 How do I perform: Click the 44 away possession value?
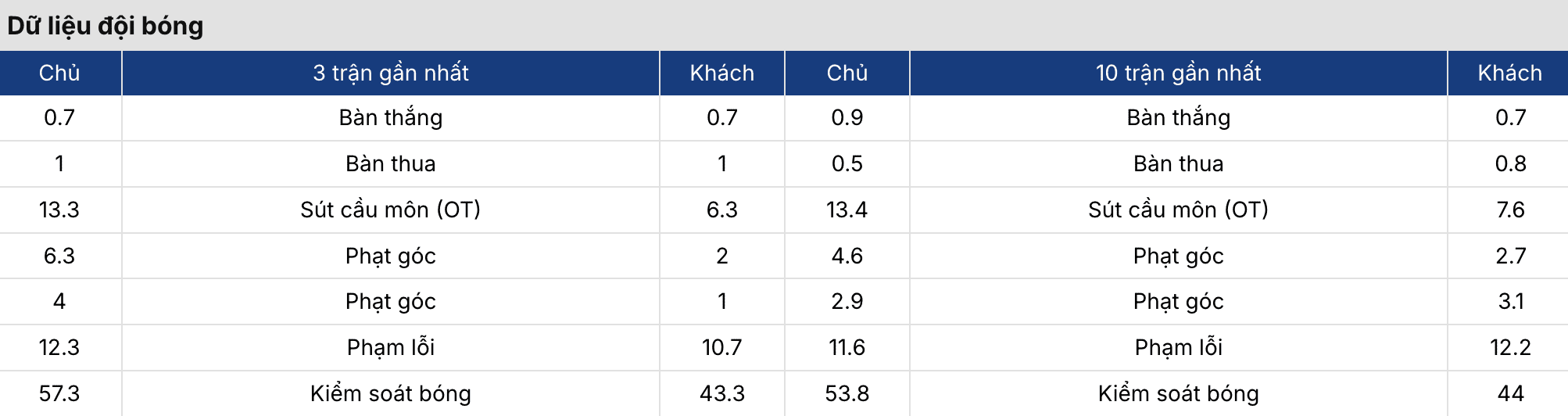pos(1510,393)
